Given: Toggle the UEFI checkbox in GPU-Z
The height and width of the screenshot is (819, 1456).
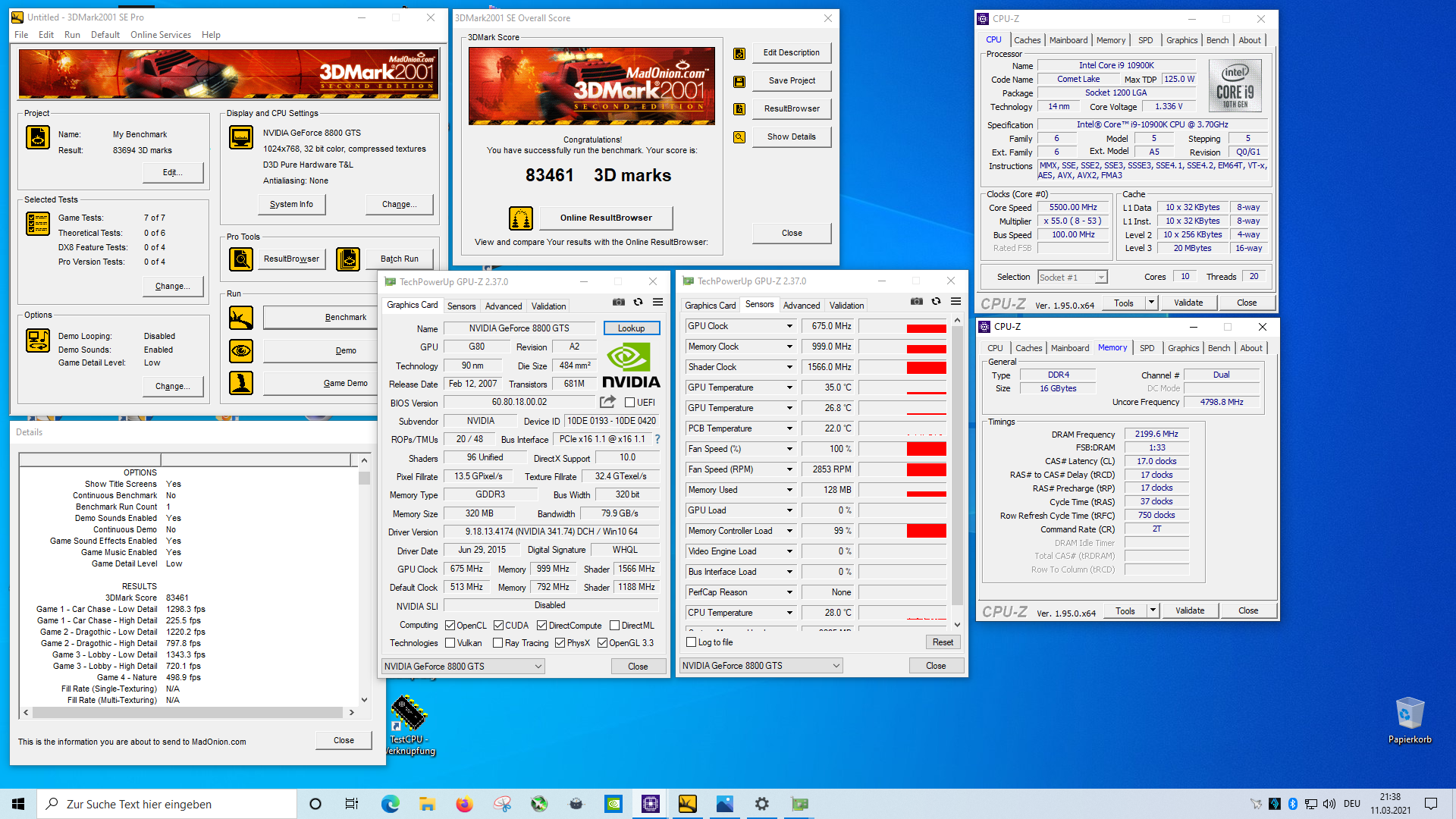Looking at the screenshot, I should tap(629, 403).
